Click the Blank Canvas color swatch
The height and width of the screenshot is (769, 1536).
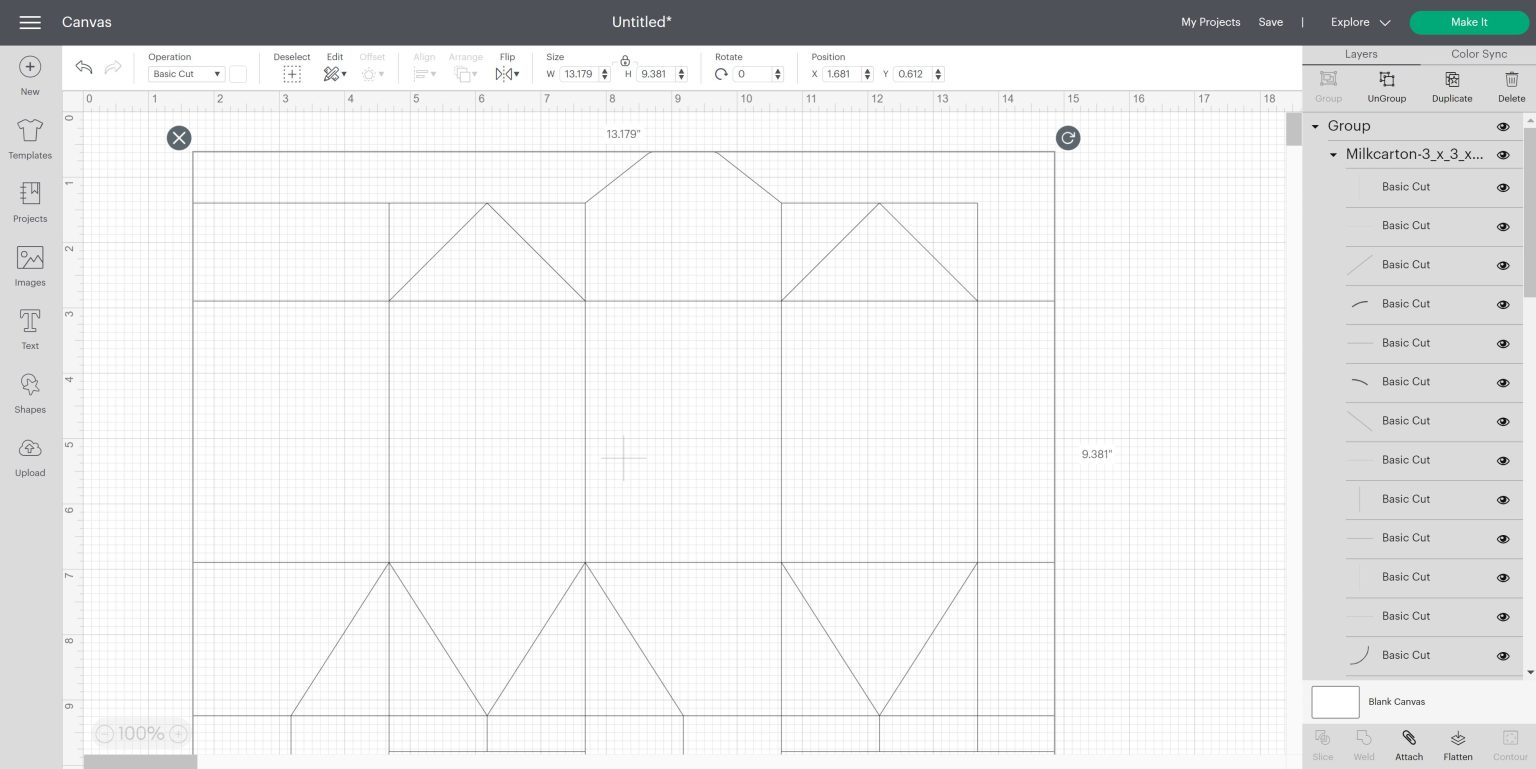point(1335,701)
